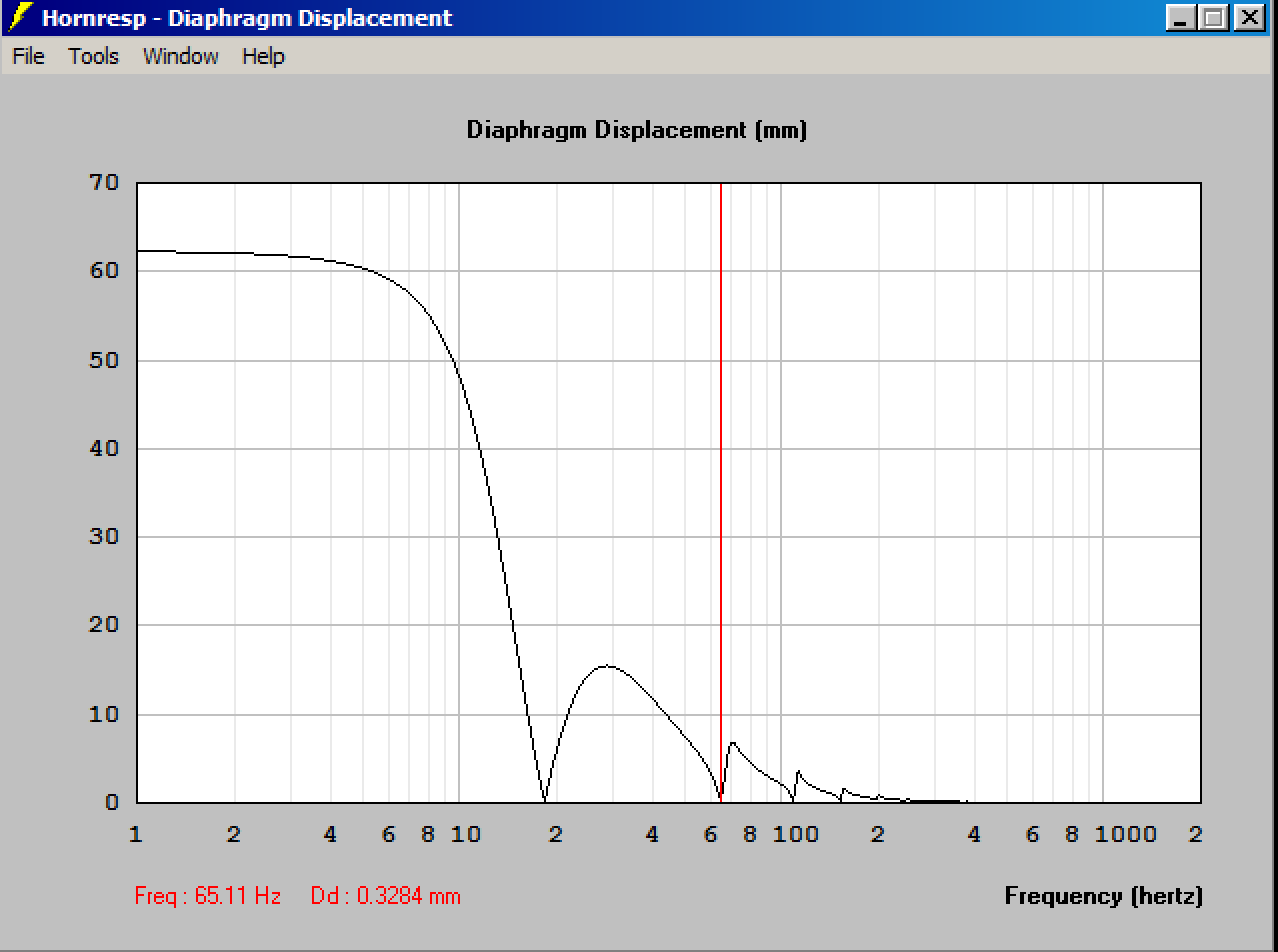Viewport: 1278px width, 952px height.
Task: Click the 60 label on the vertical axis
Action: 104,270
